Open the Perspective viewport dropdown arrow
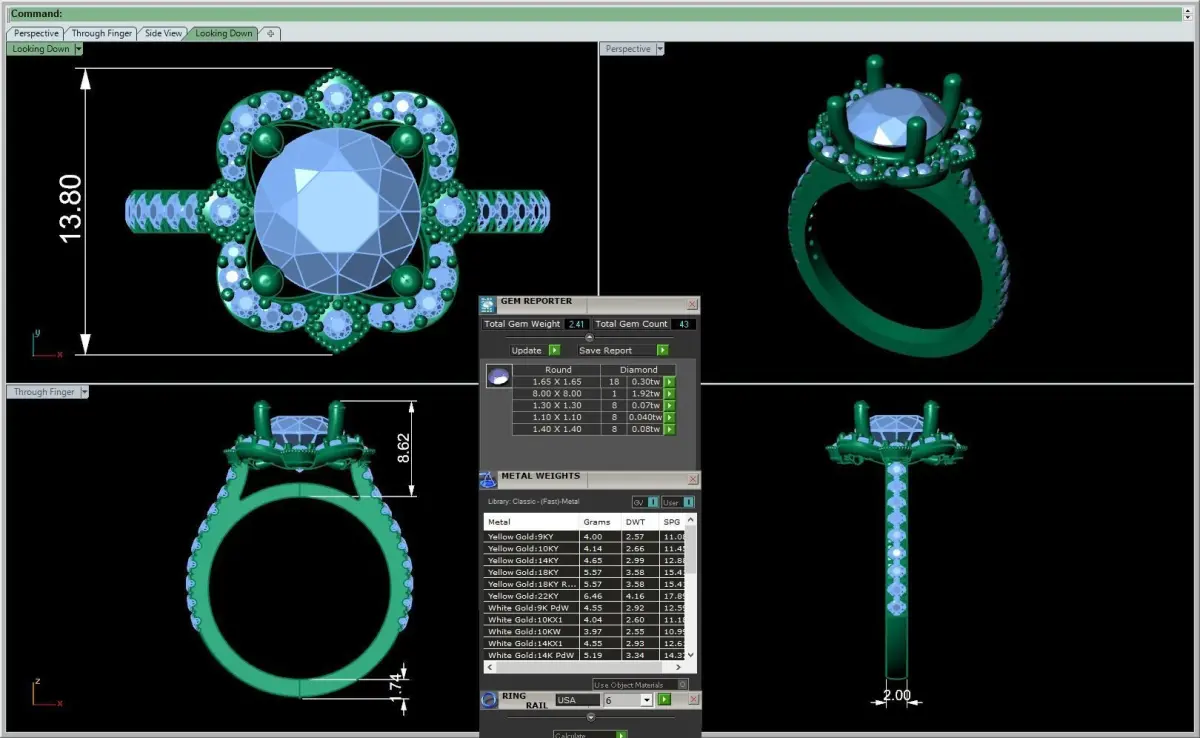Screen dimensions: 1200x738 (660, 49)
